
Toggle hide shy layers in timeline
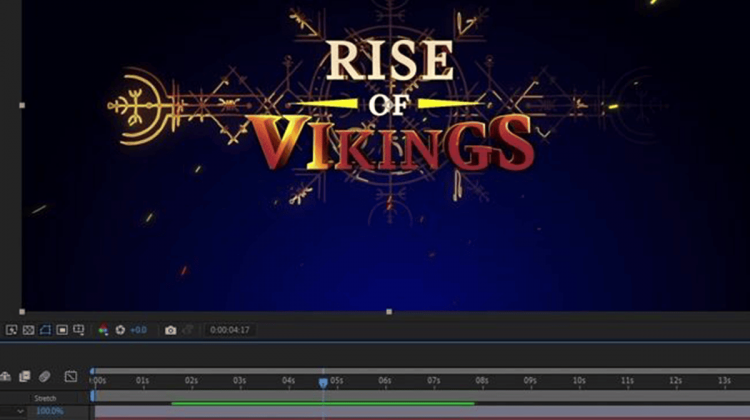[x=6, y=376]
